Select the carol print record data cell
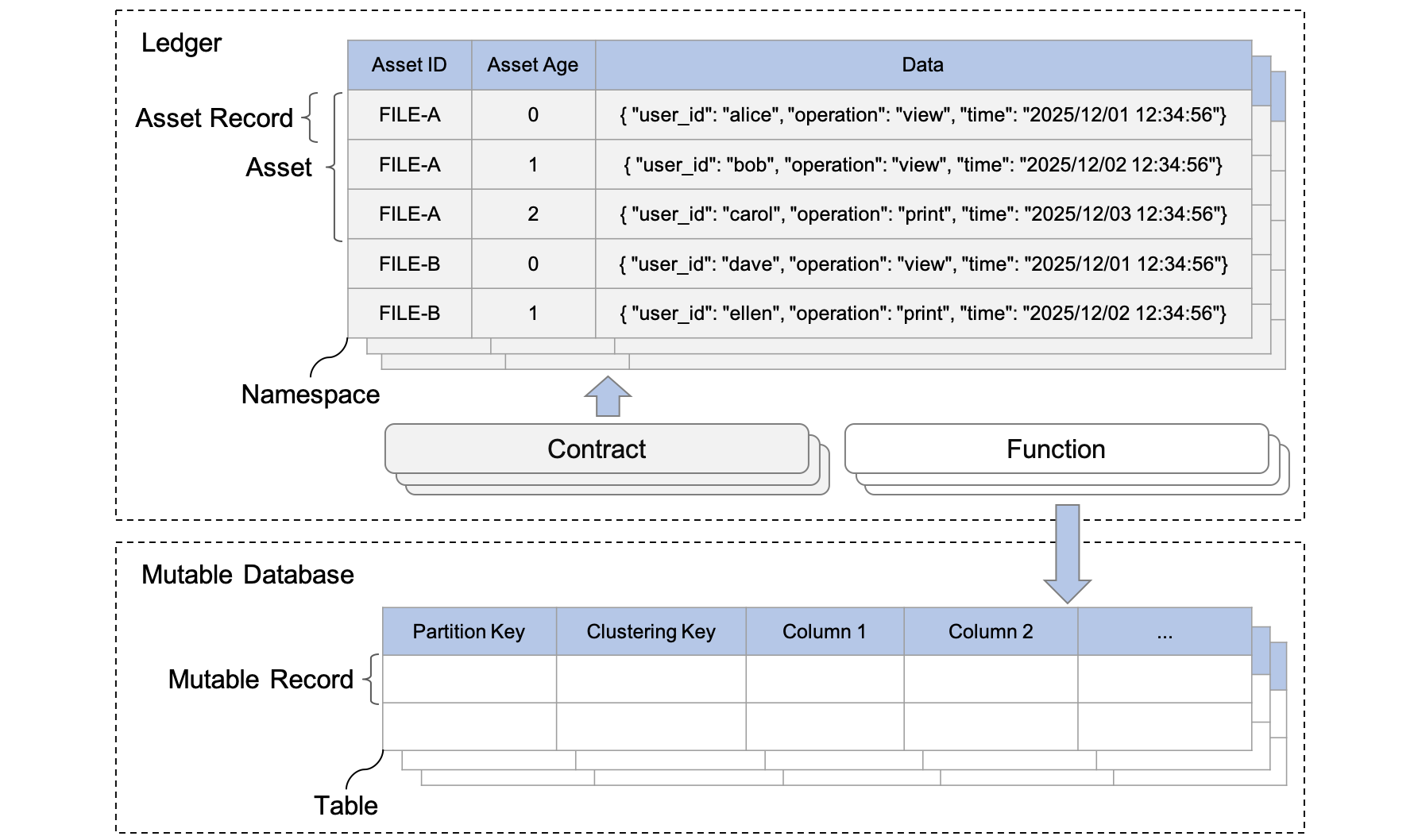The image size is (1418, 840). (922, 214)
